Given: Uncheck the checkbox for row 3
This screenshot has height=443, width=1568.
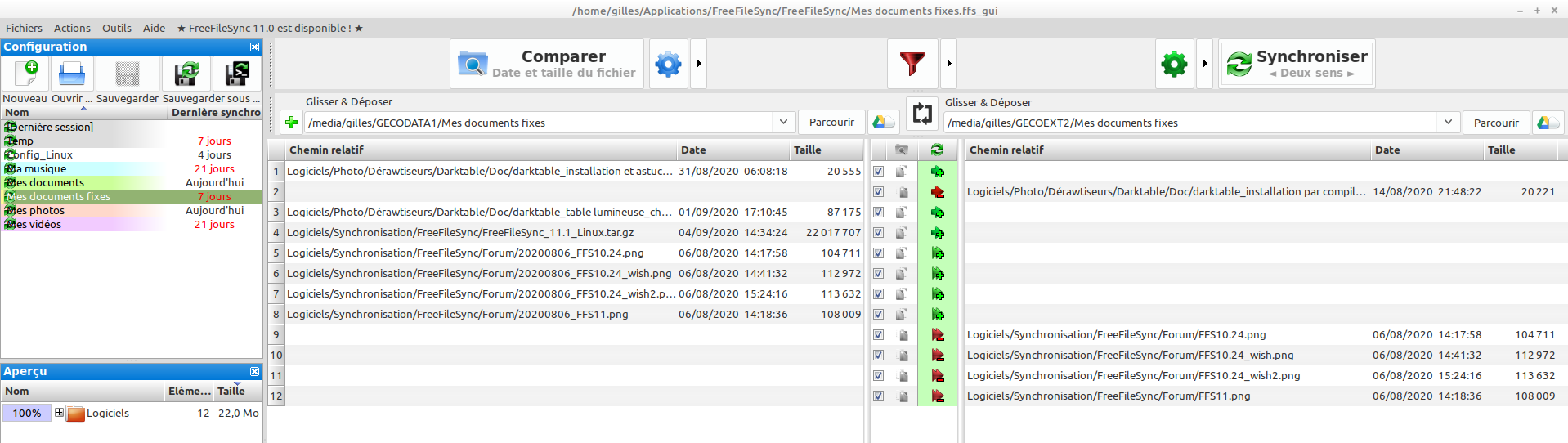Looking at the screenshot, I should [878, 213].
